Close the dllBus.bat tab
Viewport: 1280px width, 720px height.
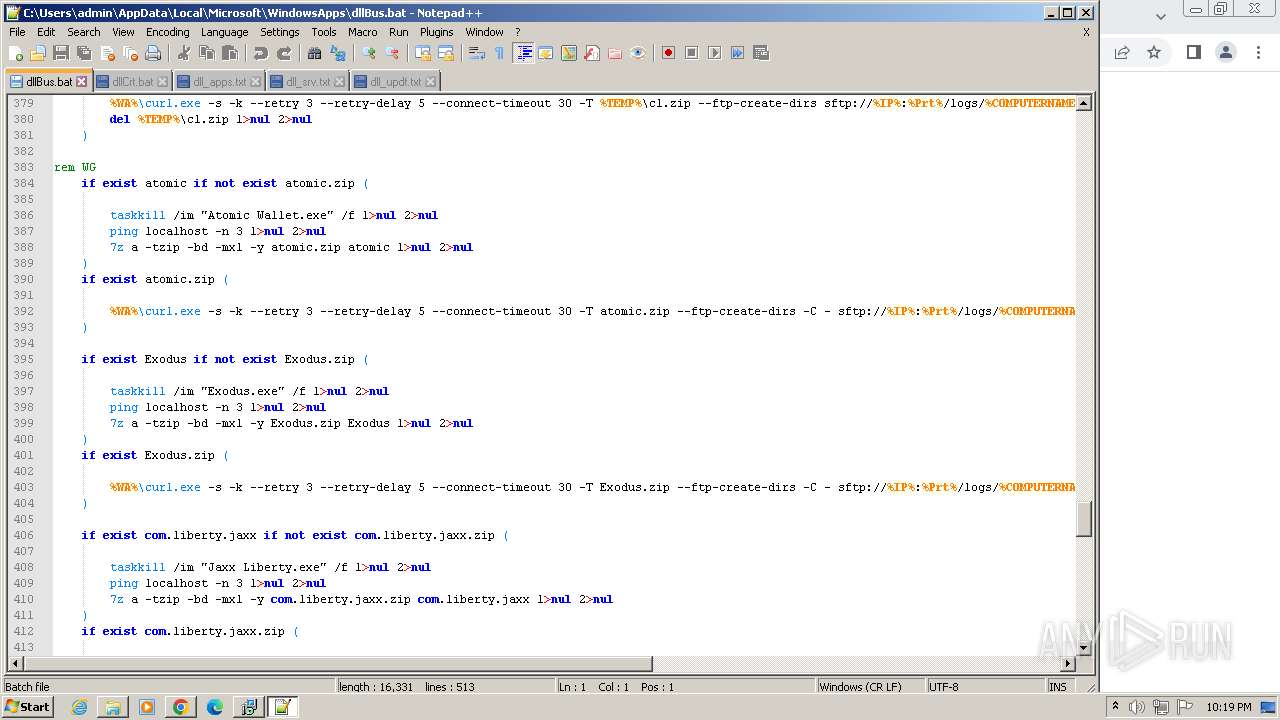point(82,81)
